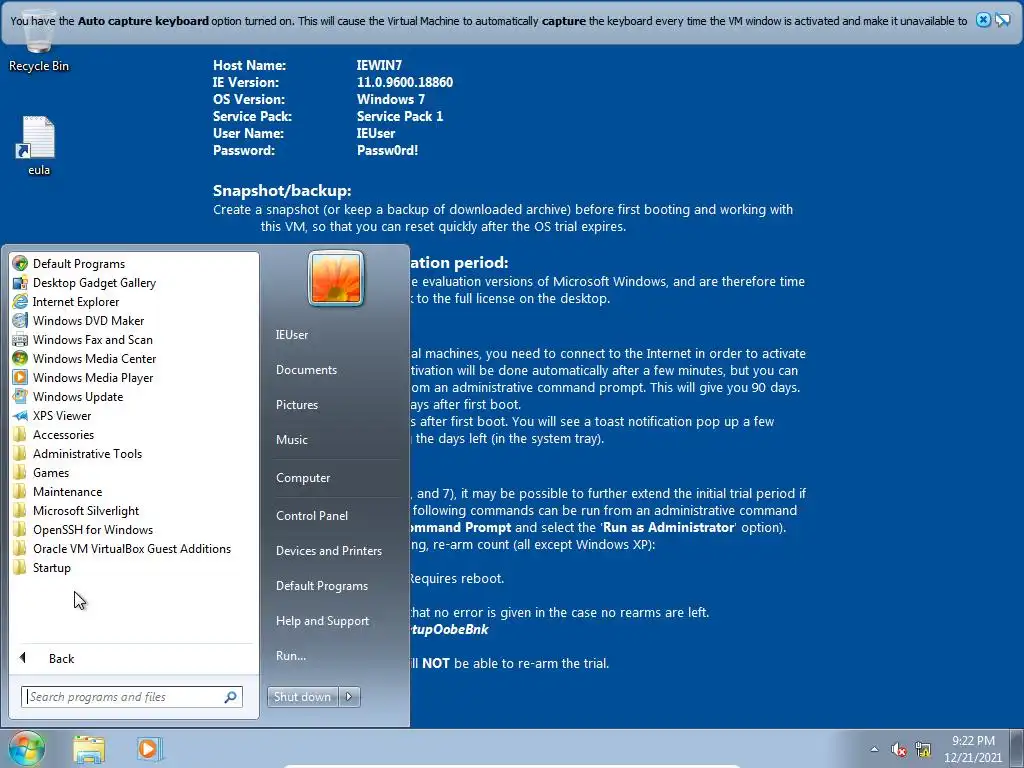Launch Windows Media Center icon
This screenshot has height=768, width=1024.
(20, 359)
